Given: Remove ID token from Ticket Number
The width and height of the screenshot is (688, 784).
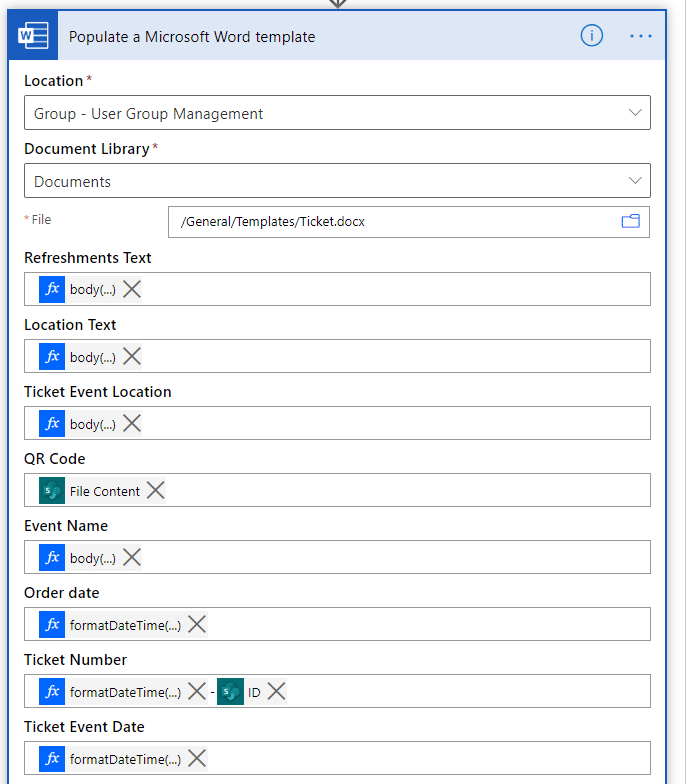Looking at the screenshot, I should point(277,692).
